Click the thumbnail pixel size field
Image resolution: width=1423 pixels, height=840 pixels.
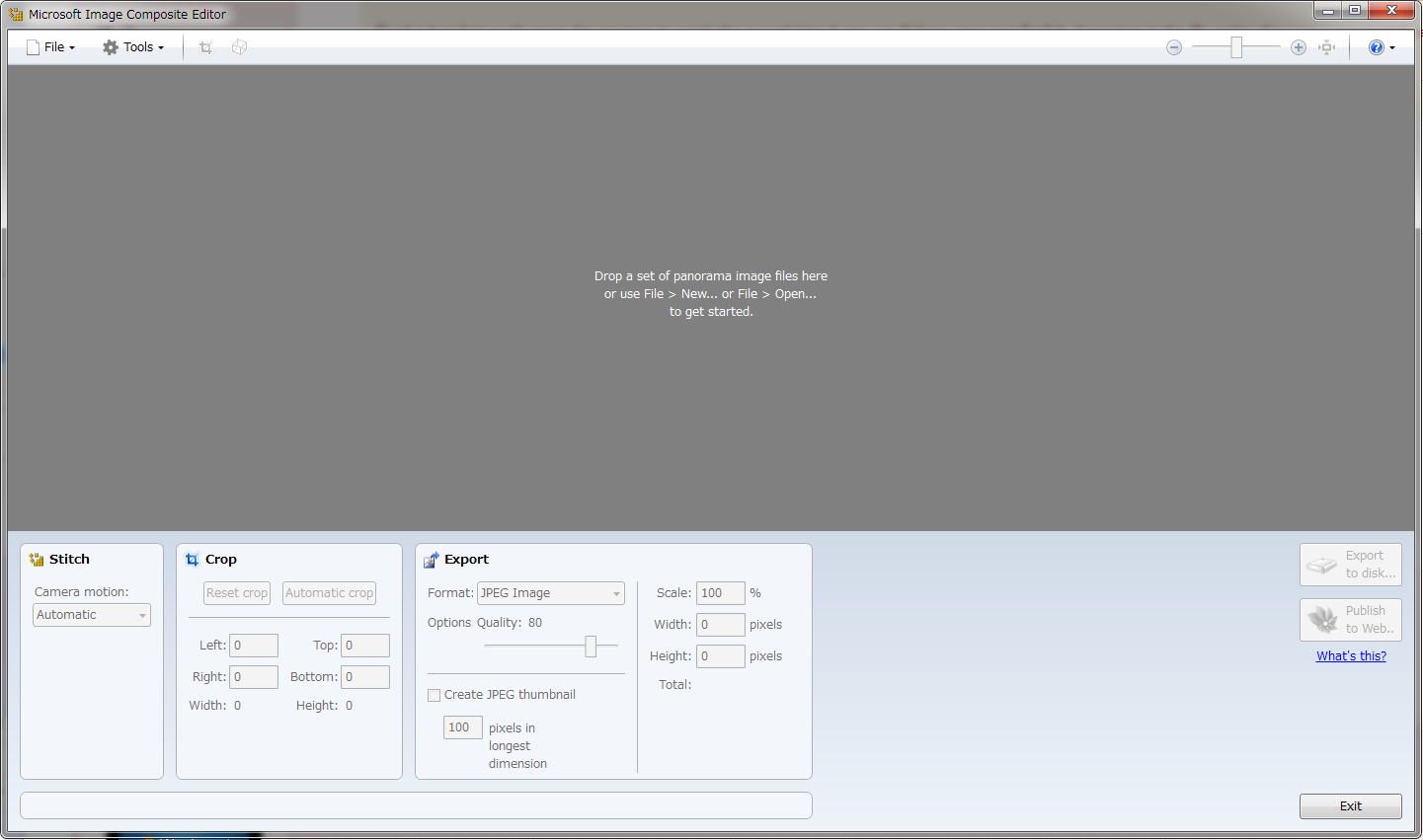(x=463, y=727)
